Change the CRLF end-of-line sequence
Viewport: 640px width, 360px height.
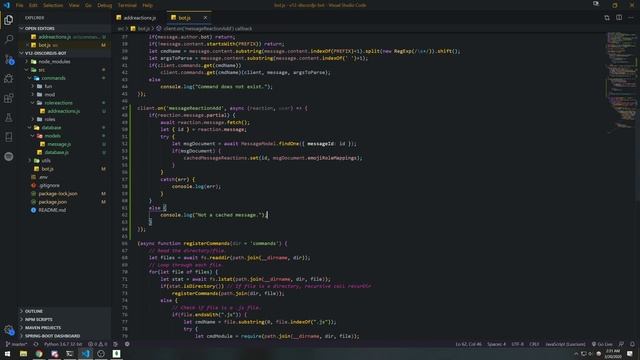[x=534, y=344]
